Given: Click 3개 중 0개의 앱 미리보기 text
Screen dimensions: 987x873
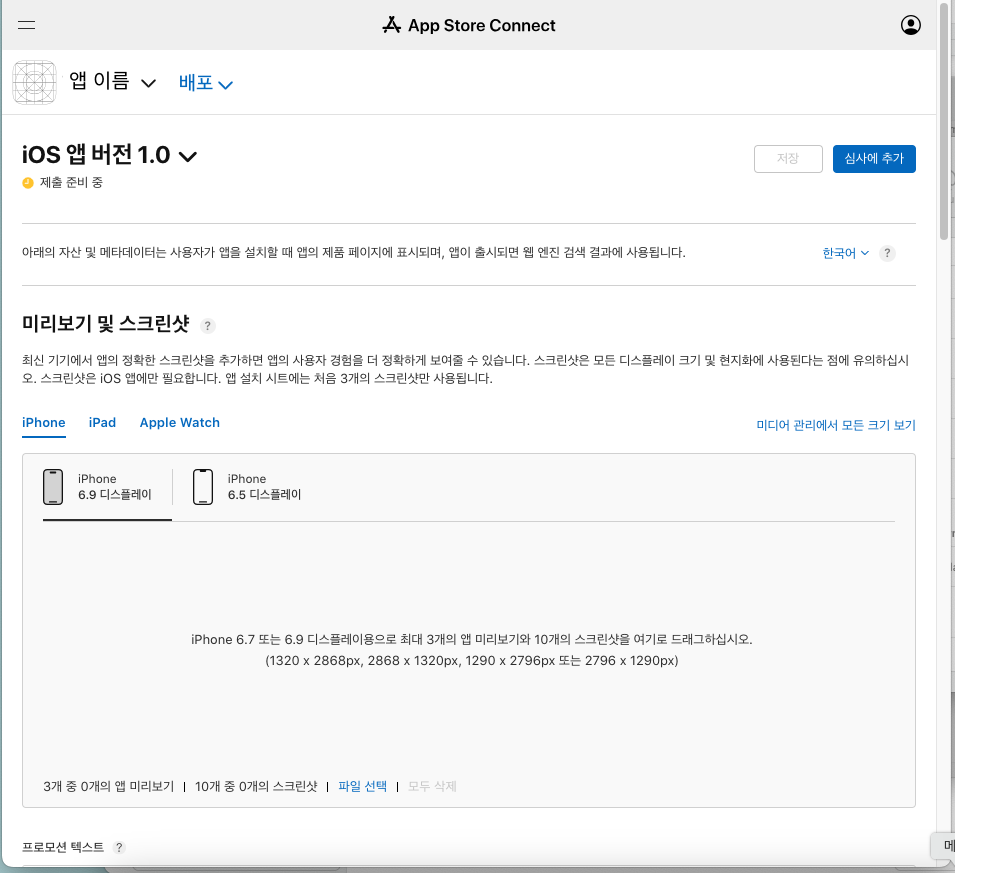Looking at the screenshot, I should (108, 786).
